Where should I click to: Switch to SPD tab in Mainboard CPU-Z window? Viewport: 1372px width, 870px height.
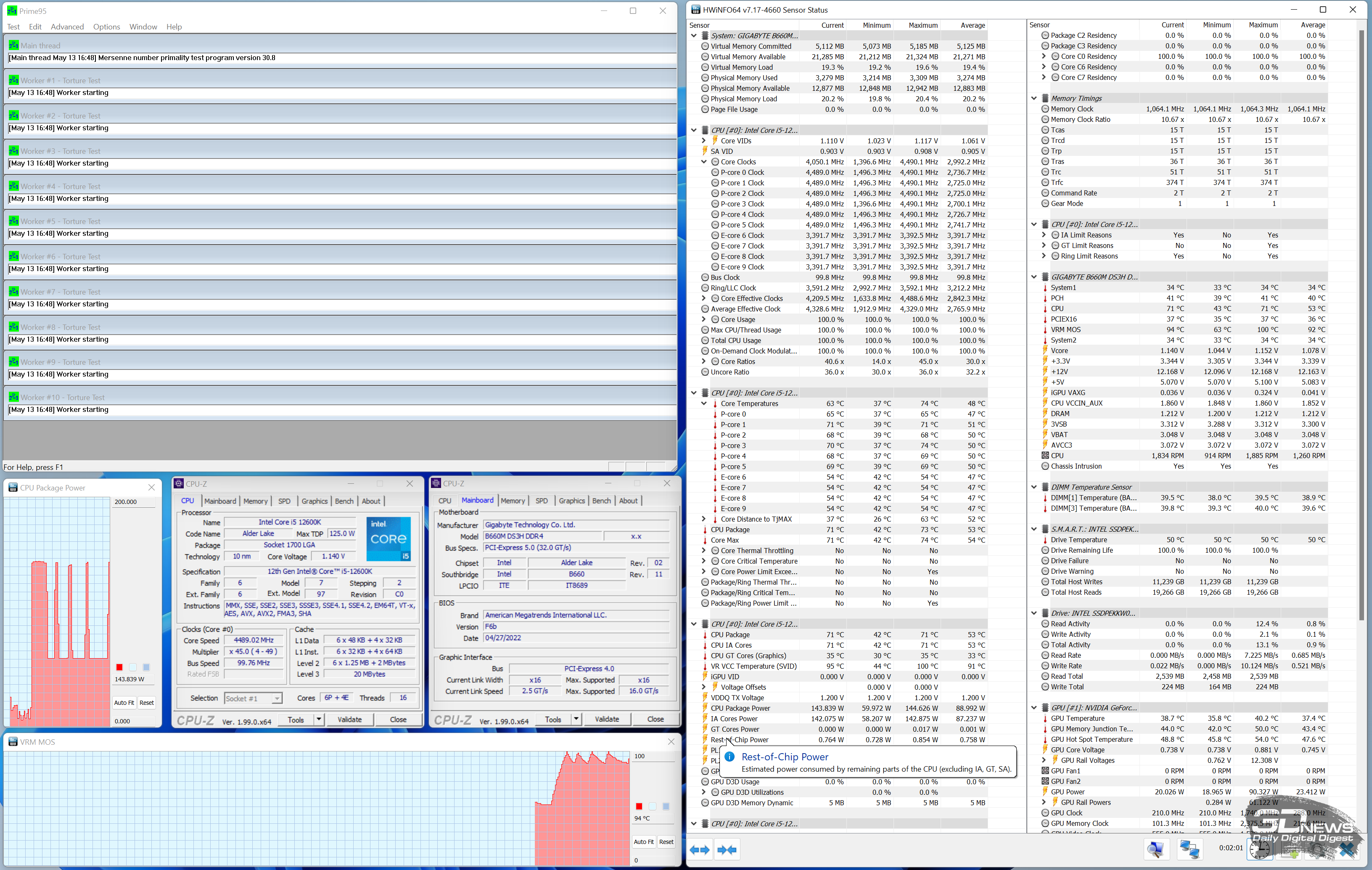[541, 501]
